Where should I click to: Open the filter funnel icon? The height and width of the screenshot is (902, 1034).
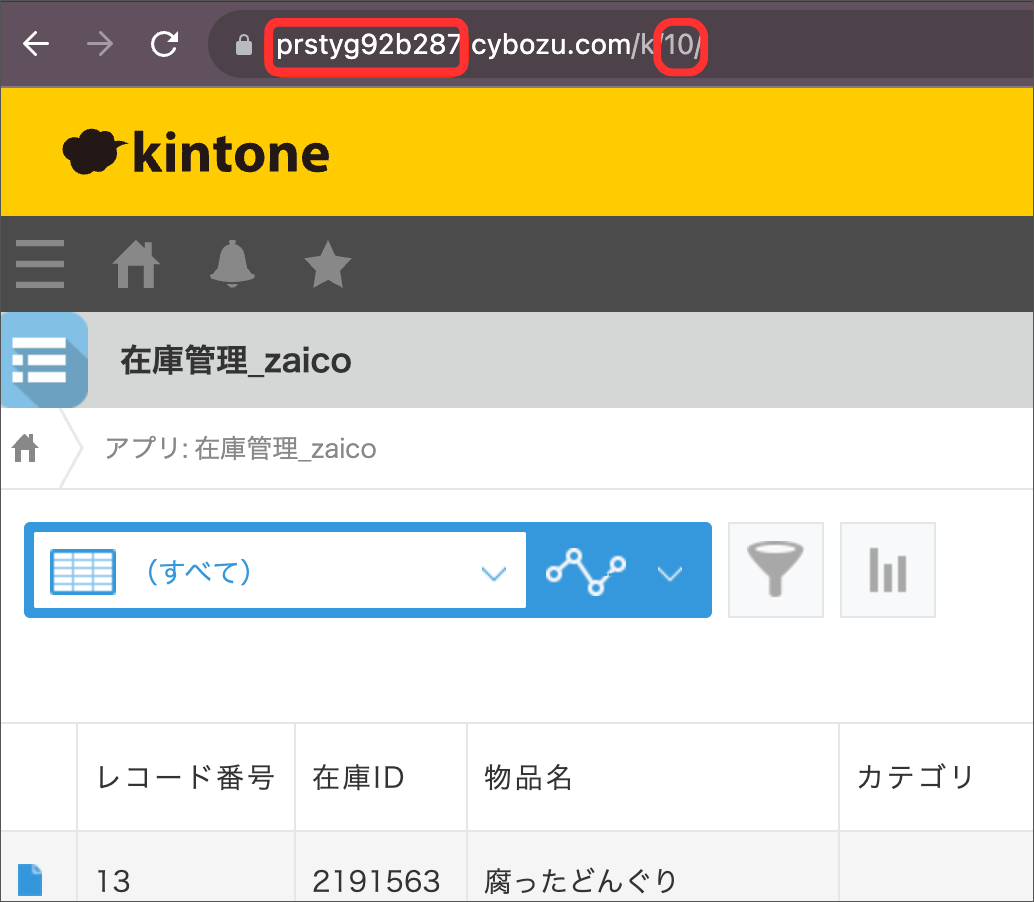pos(776,570)
